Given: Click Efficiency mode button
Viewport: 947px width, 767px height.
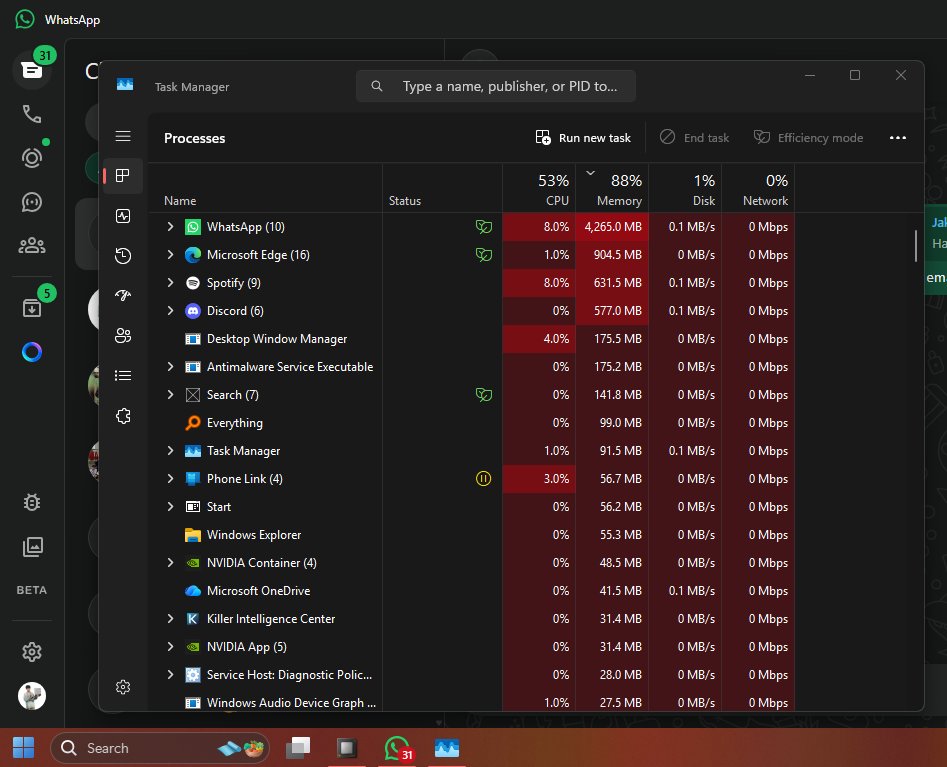Looking at the screenshot, I should pos(808,138).
